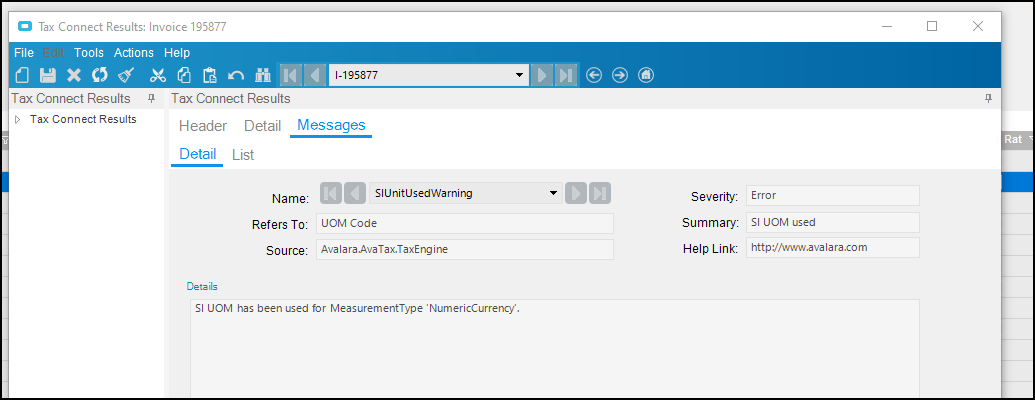The height and width of the screenshot is (400, 1035).
Task: Click the Delete X toolbar icon
Action: (74, 75)
